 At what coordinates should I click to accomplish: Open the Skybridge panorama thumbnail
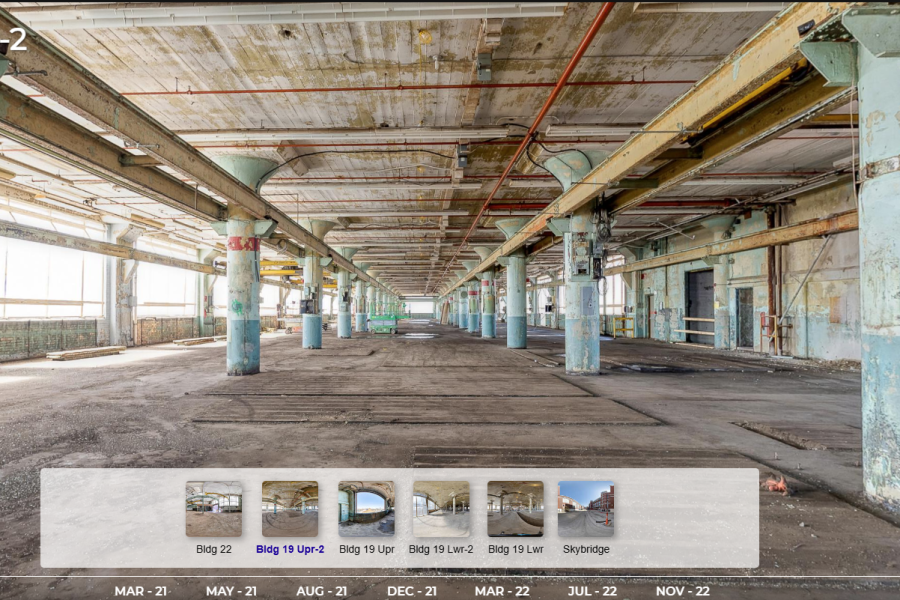[586, 509]
